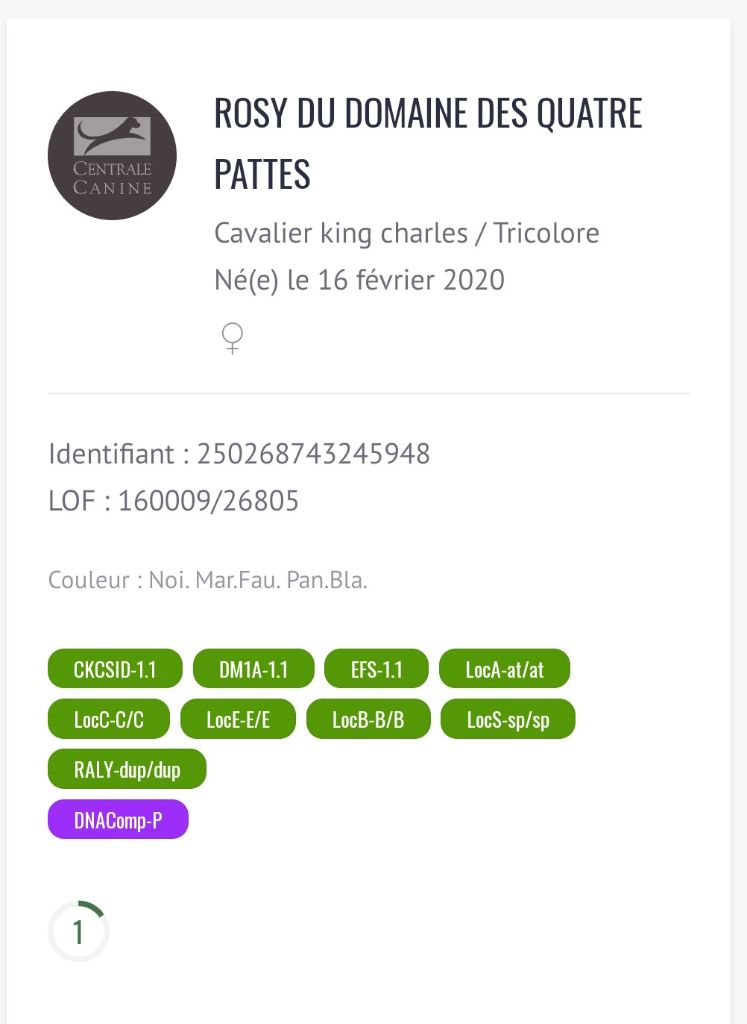The image size is (747, 1024).
Task: Click the LOF number 160009/26805
Action: [x=208, y=501]
